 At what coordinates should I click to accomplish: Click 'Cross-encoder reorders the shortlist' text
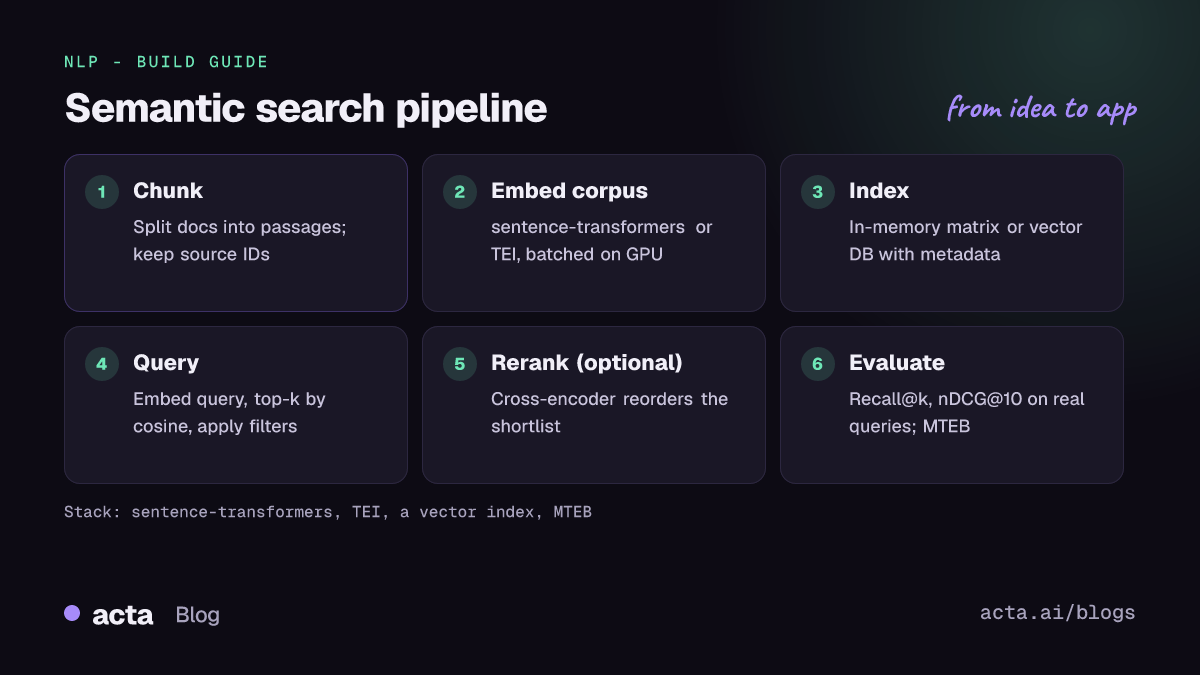click(610, 413)
